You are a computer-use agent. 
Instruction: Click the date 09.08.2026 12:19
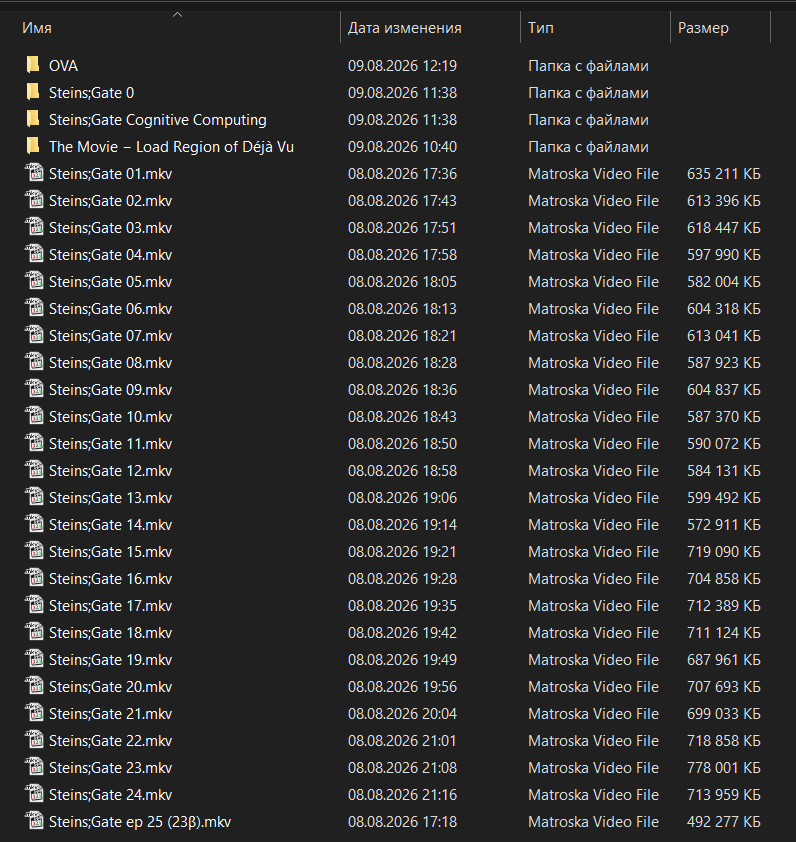tap(402, 66)
